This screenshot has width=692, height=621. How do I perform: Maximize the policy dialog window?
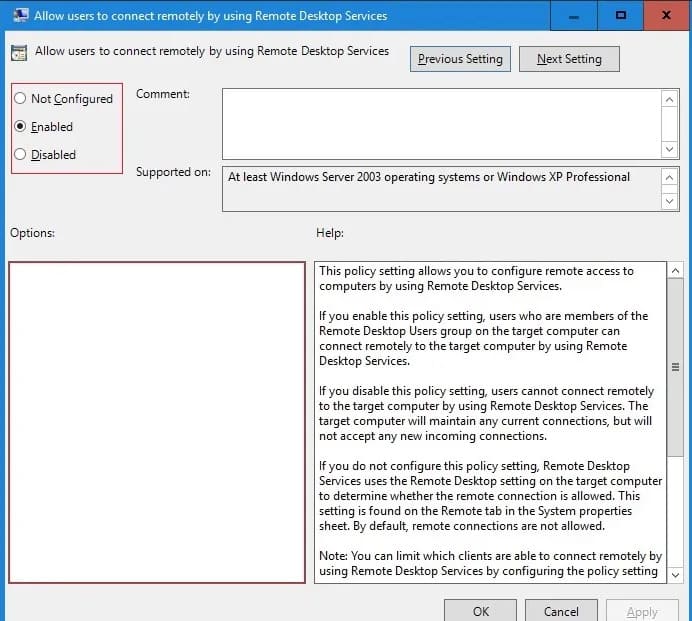pos(621,16)
